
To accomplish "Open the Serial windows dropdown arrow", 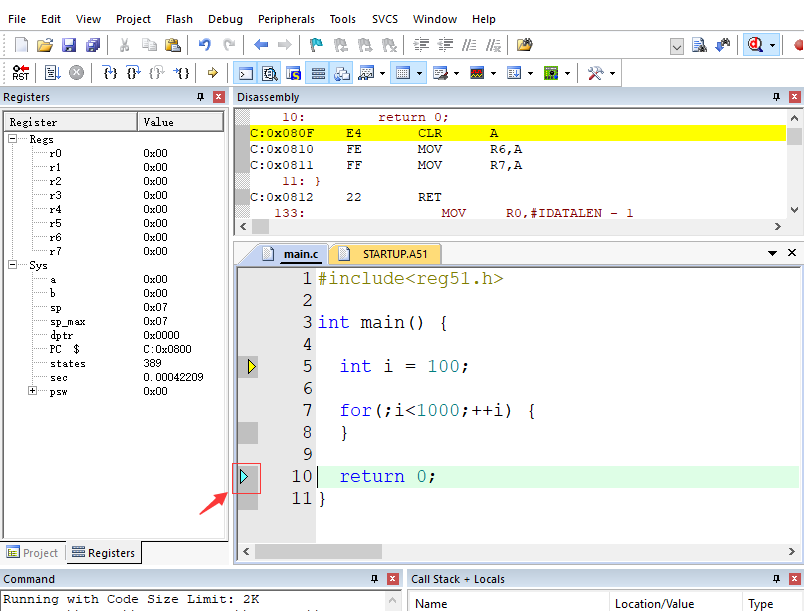I will 456,73.
